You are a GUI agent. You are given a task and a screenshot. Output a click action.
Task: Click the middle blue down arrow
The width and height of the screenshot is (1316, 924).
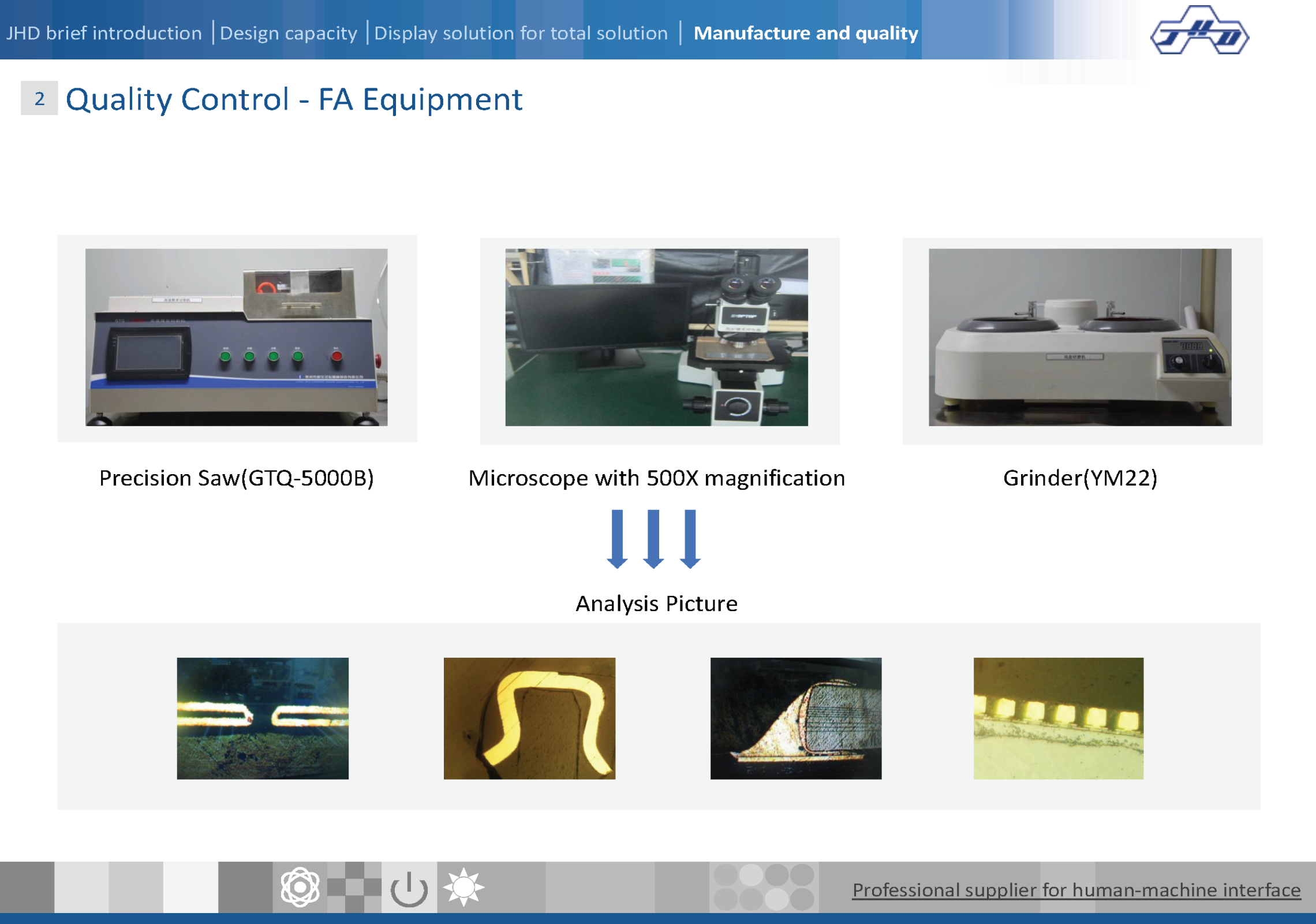(x=653, y=538)
